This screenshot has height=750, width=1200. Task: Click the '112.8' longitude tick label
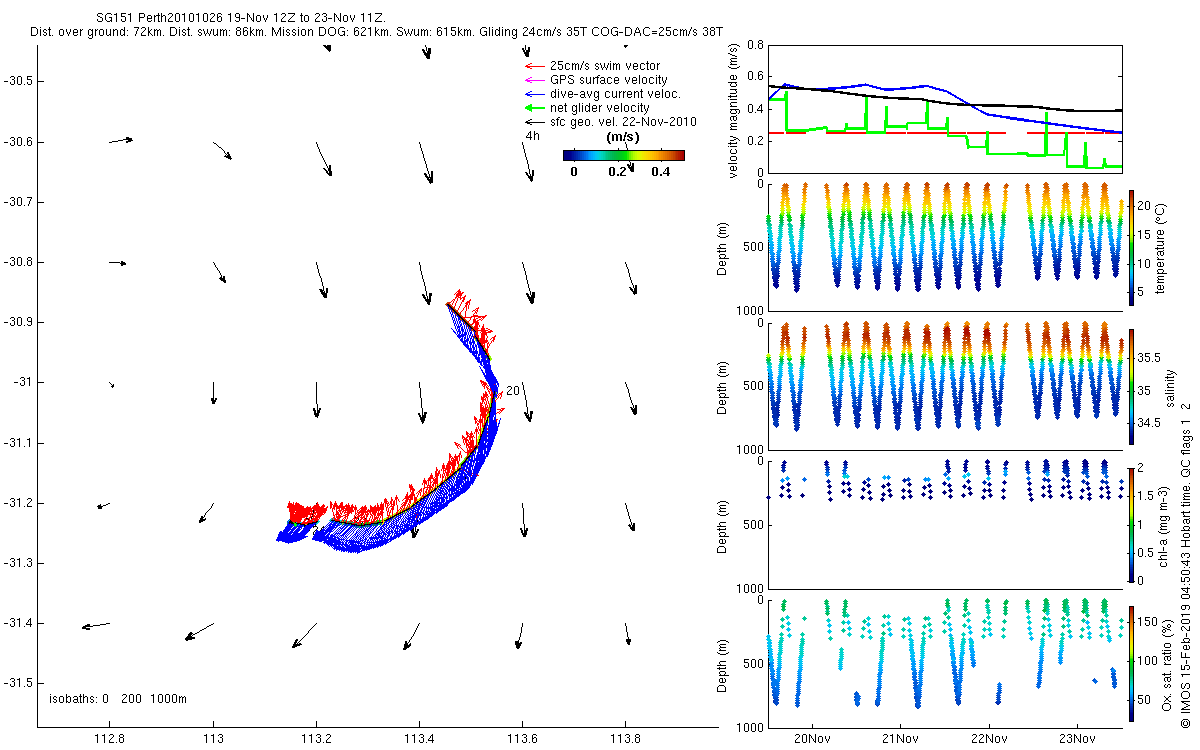108,741
